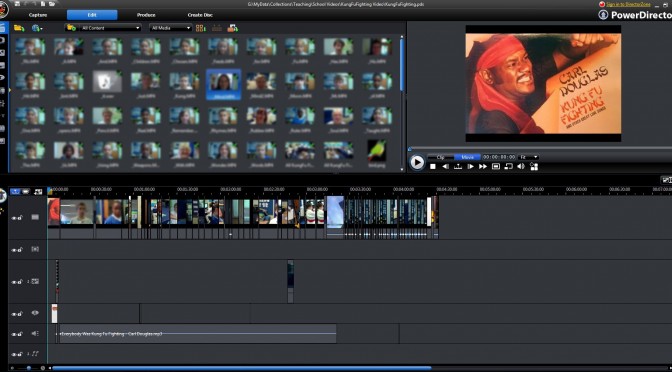Click the 00:02:00:00 mark on the timeline ruler
The image size is (672, 372).
pyautogui.click(x=231, y=189)
